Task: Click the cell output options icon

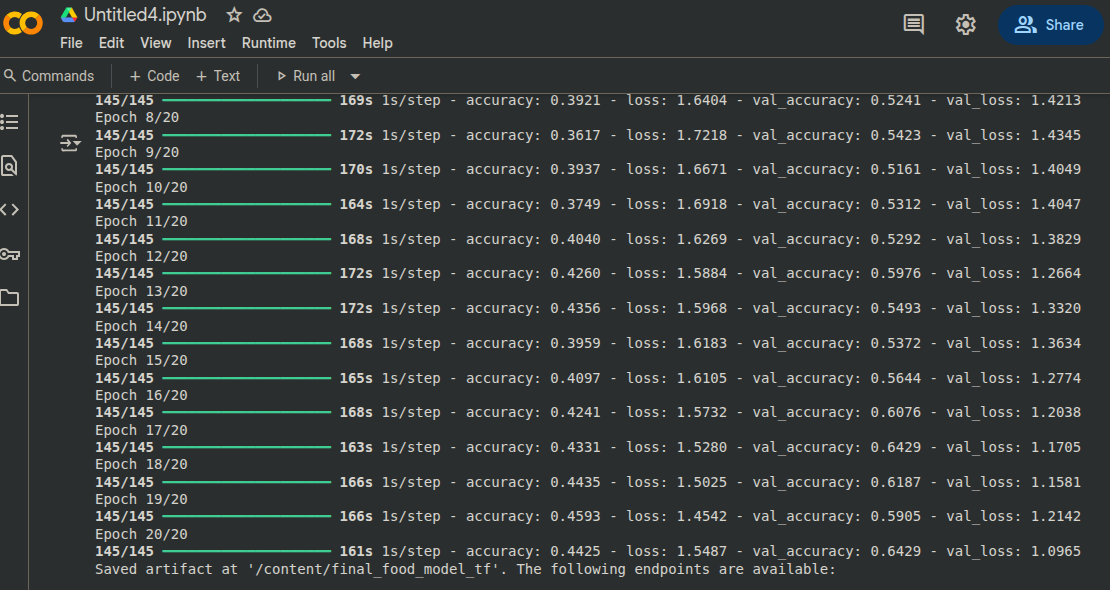Action: tap(70, 144)
